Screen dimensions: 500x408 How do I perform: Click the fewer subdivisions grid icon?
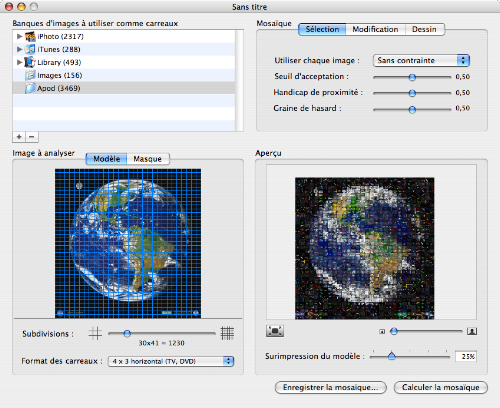pos(95,333)
